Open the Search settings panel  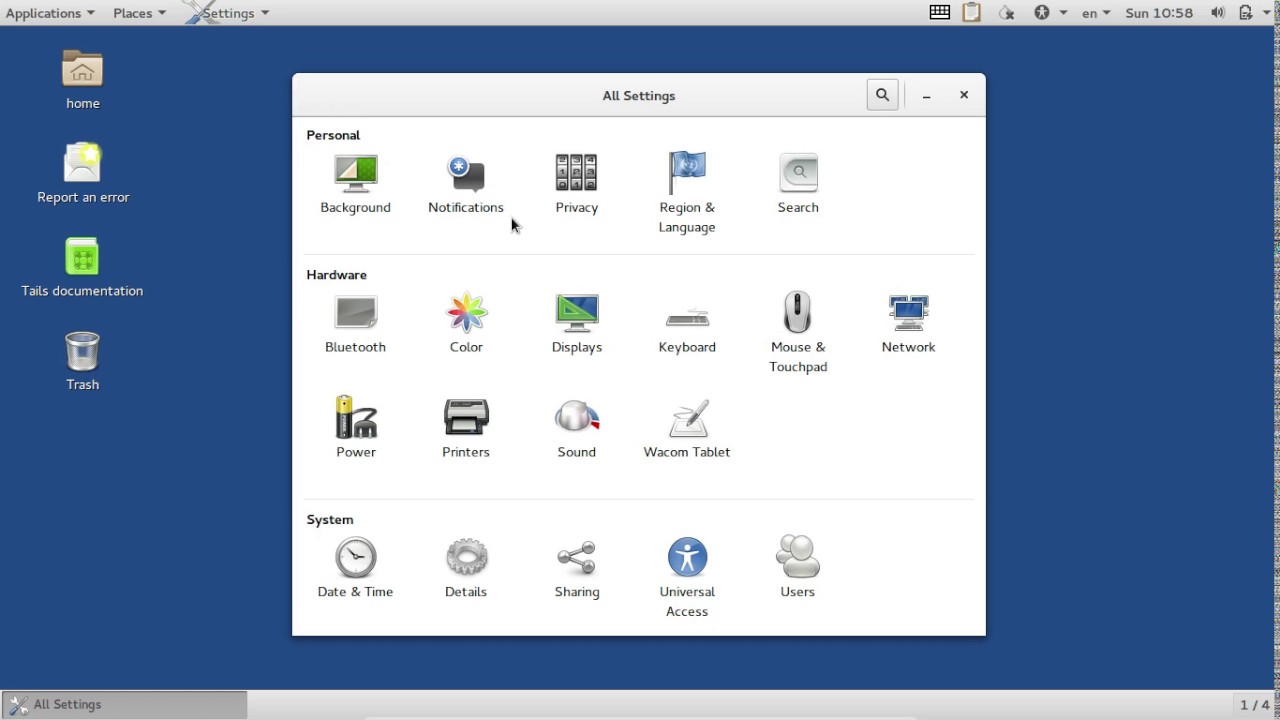798,185
